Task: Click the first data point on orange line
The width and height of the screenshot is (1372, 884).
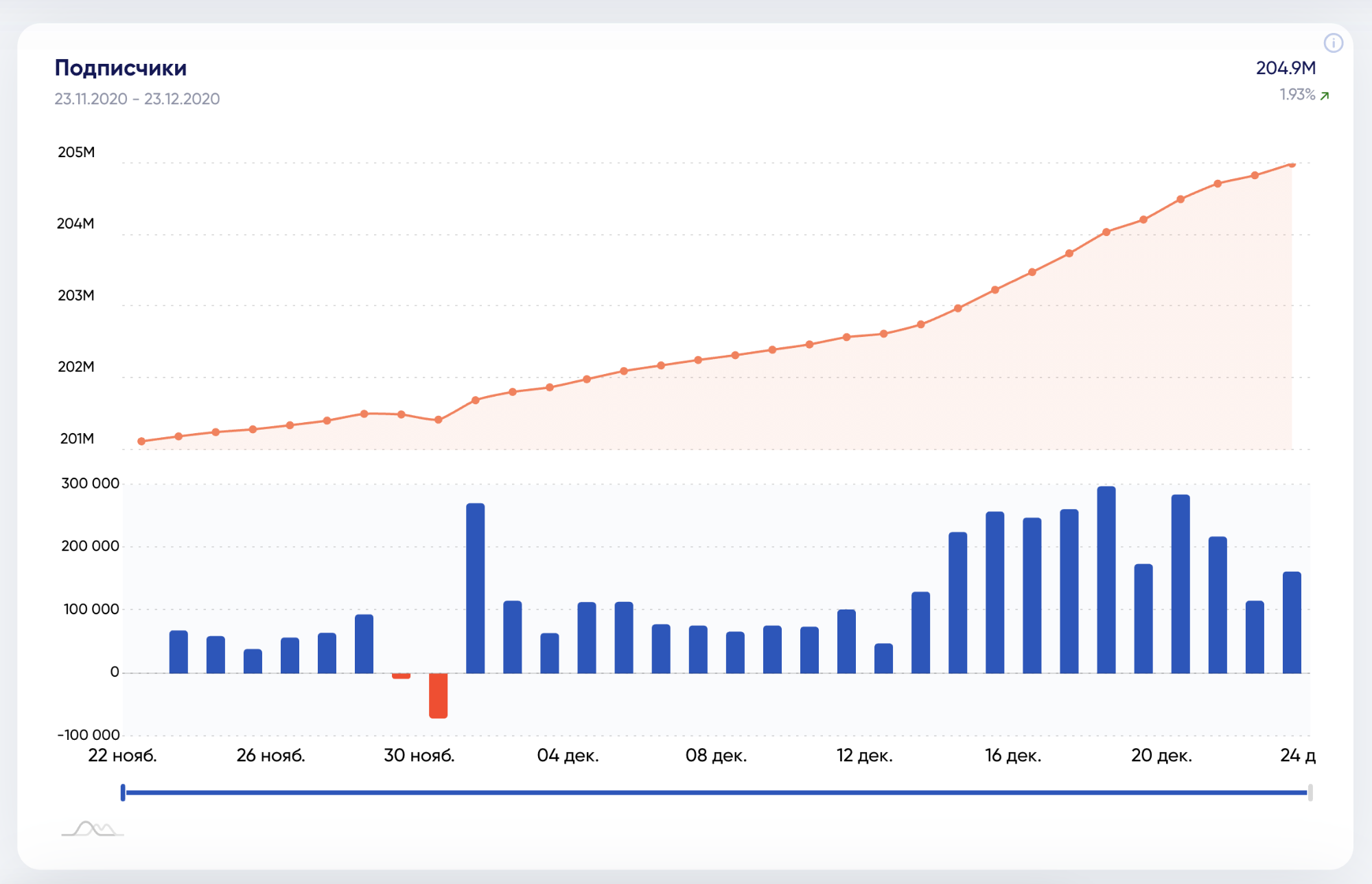Action: click(x=141, y=441)
